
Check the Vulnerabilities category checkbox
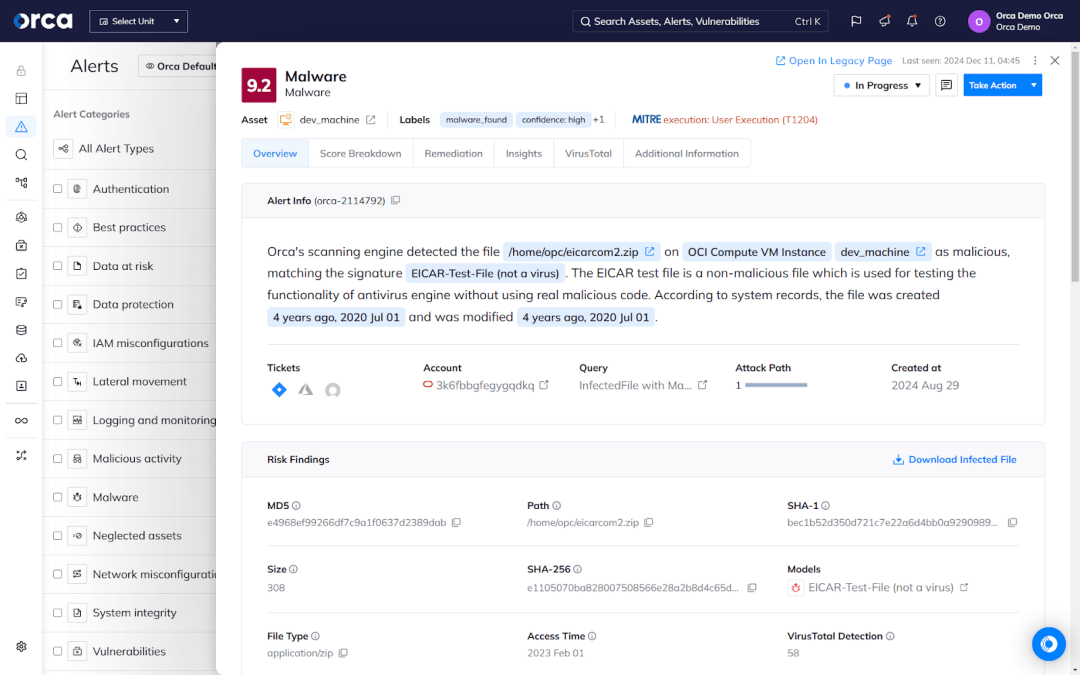coord(58,652)
